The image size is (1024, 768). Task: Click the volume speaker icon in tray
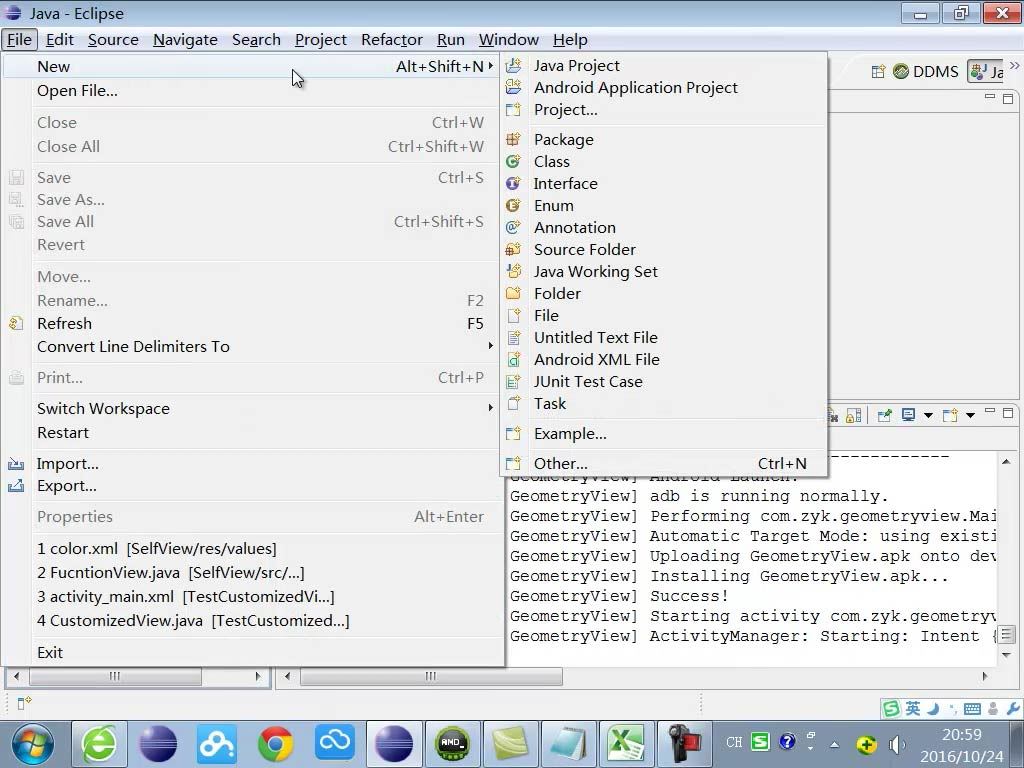pyautogui.click(x=897, y=744)
